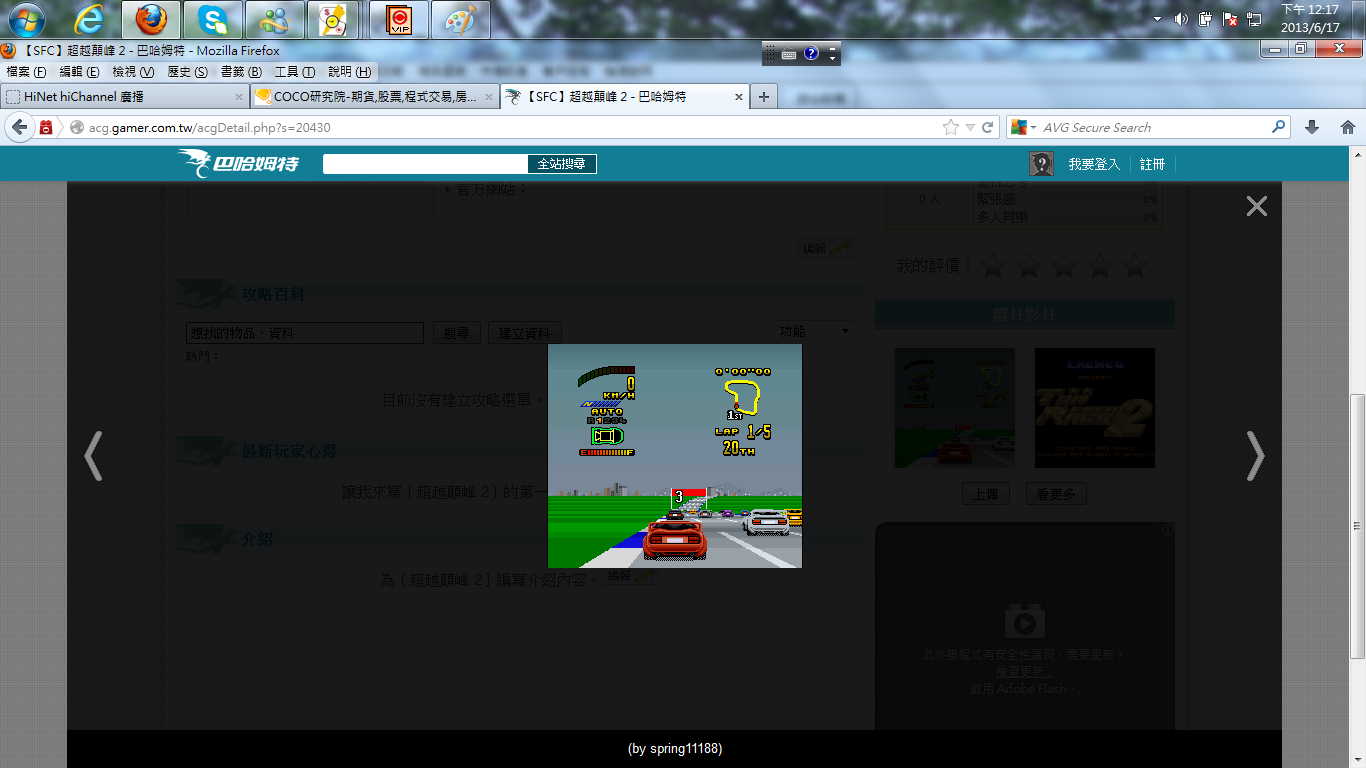The width and height of the screenshot is (1366, 768).
Task: Click the 註冊 link
Action: [1152, 164]
